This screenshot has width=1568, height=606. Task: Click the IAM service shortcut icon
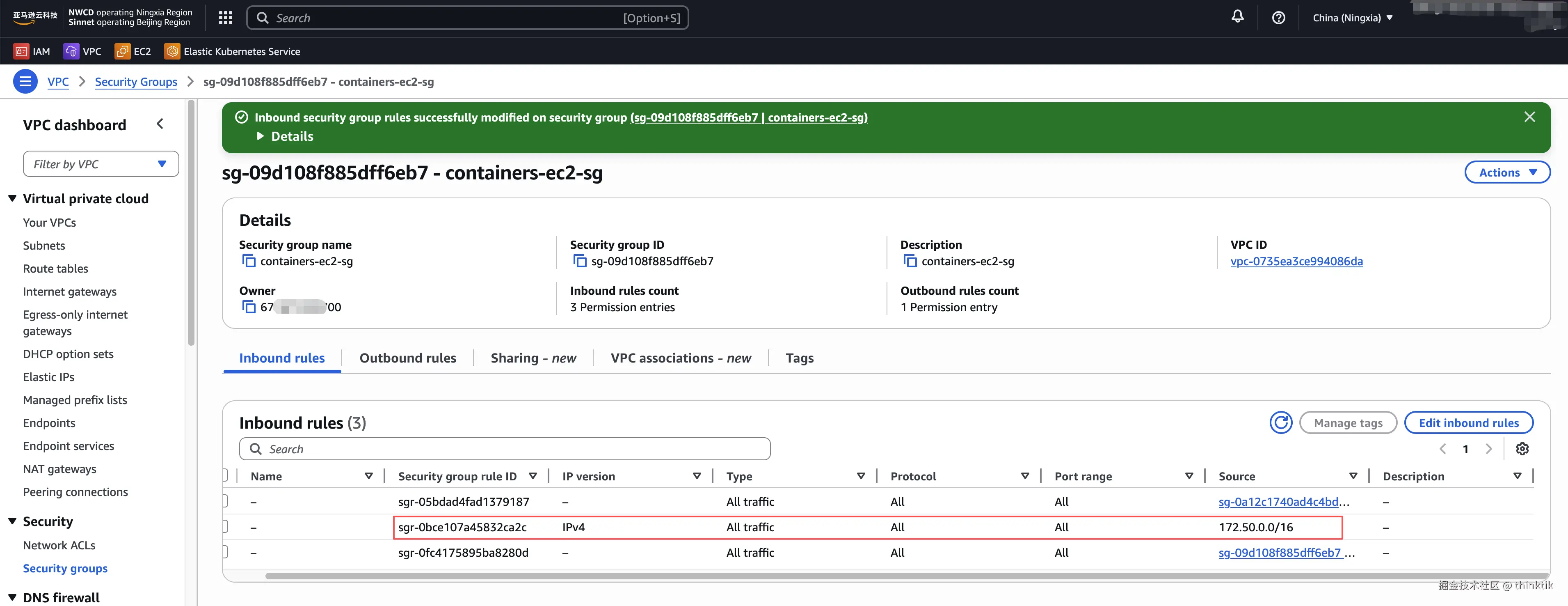click(21, 52)
